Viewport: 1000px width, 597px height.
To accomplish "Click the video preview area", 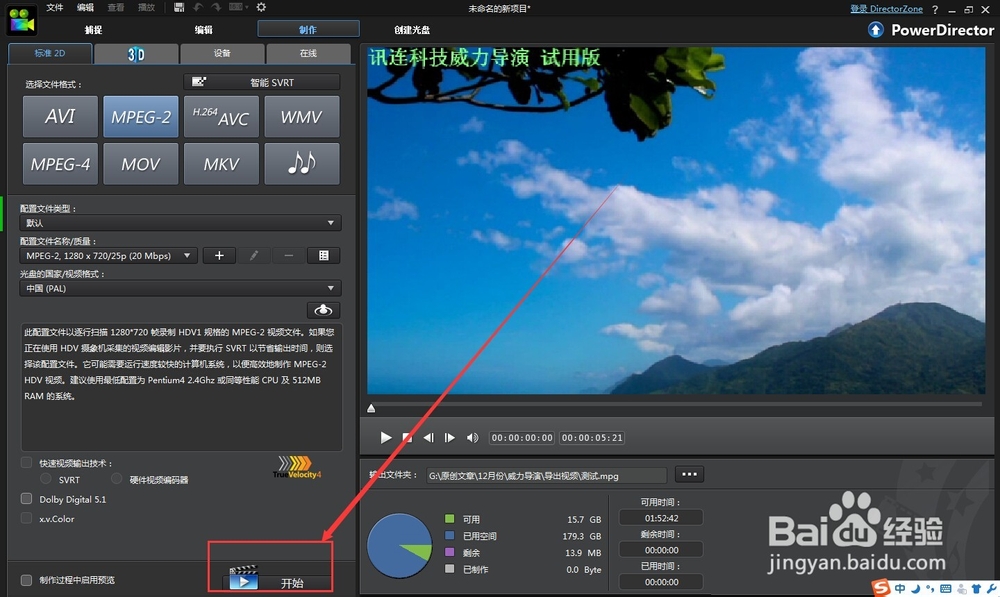I will pos(676,221).
